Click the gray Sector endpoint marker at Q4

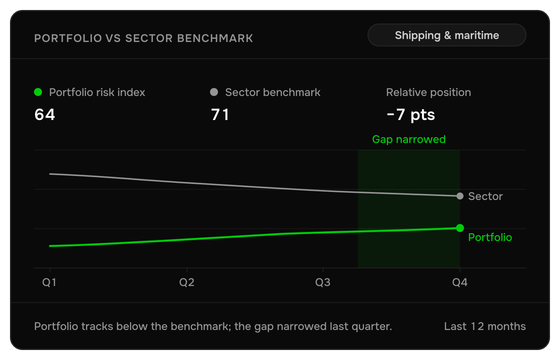click(x=460, y=196)
